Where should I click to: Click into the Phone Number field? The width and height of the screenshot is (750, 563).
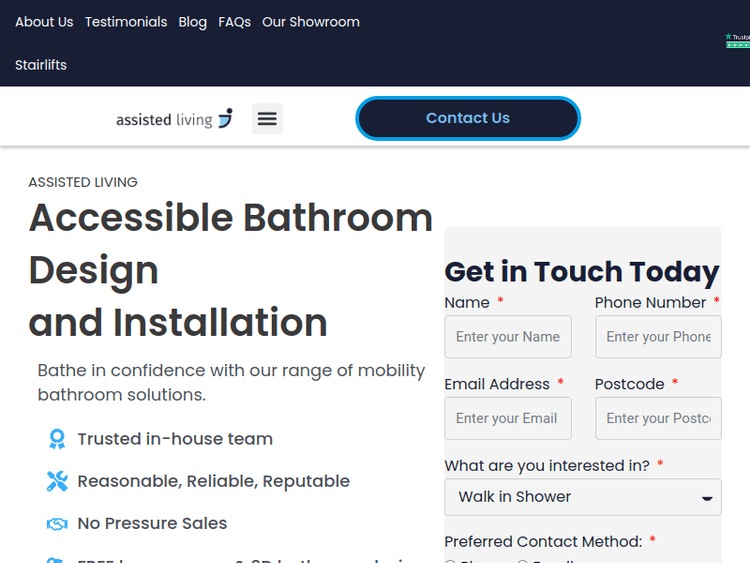(658, 337)
